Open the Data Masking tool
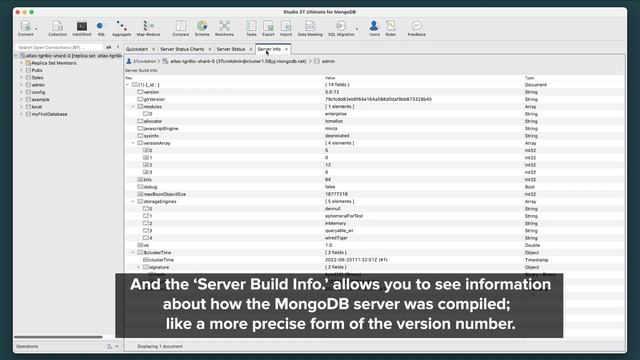This screenshot has width=640, height=360. pos(310,28)
